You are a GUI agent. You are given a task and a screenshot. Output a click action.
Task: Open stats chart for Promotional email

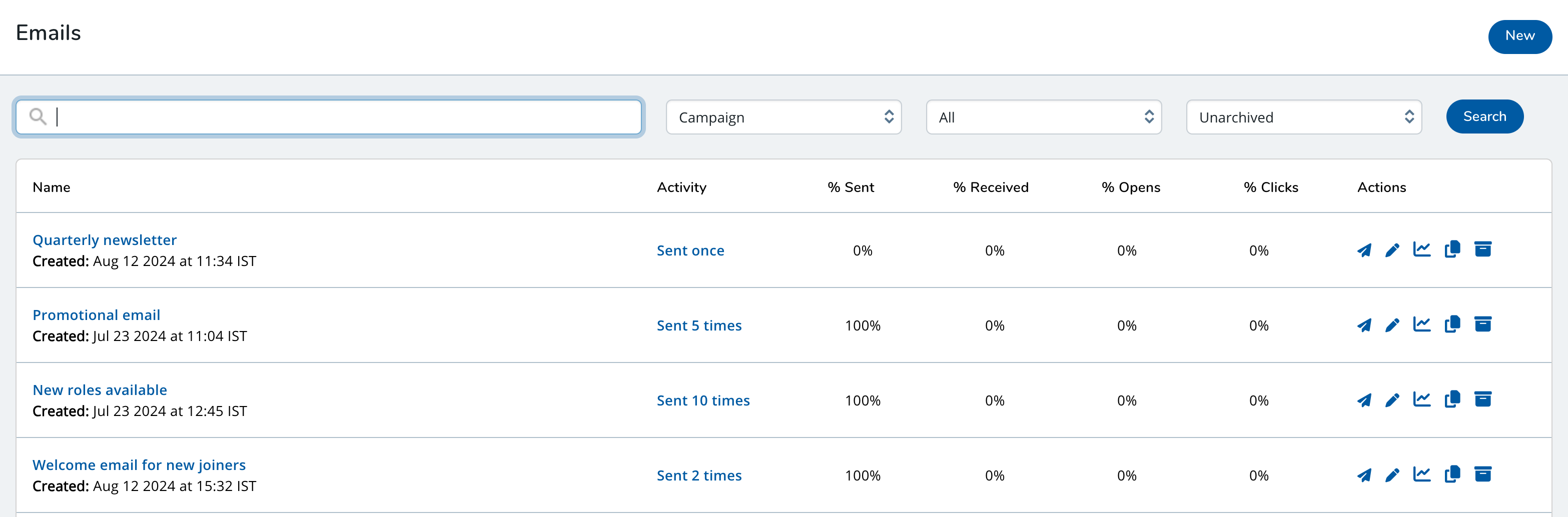(1421, 325)
